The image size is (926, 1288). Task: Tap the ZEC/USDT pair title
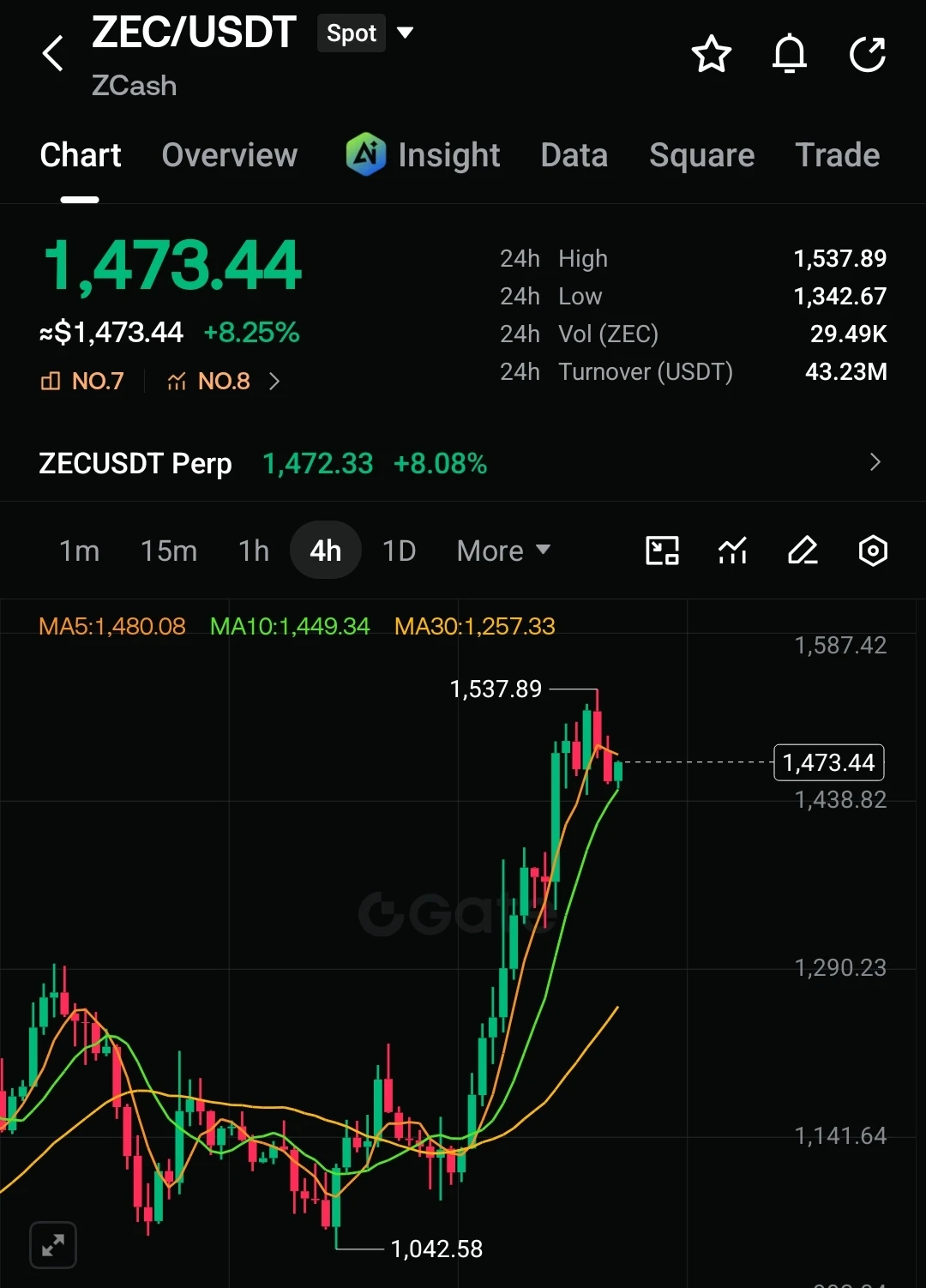(194, 33)
